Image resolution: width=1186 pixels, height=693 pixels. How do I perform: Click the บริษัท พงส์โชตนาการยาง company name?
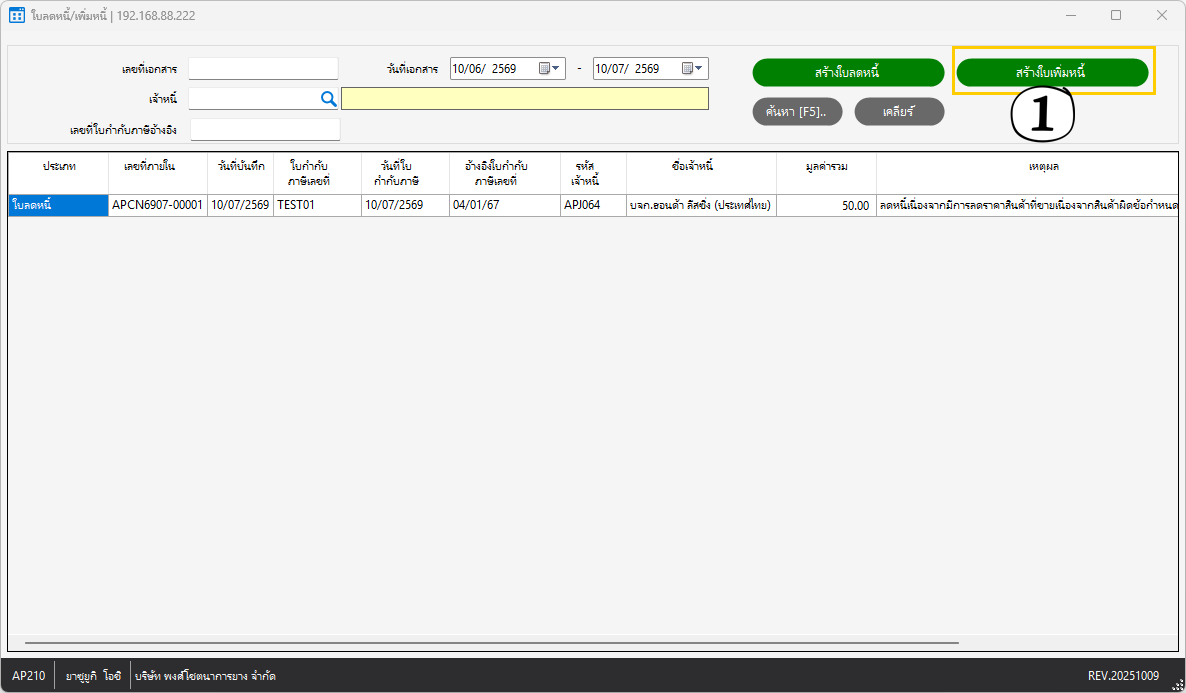pos(205,676)
